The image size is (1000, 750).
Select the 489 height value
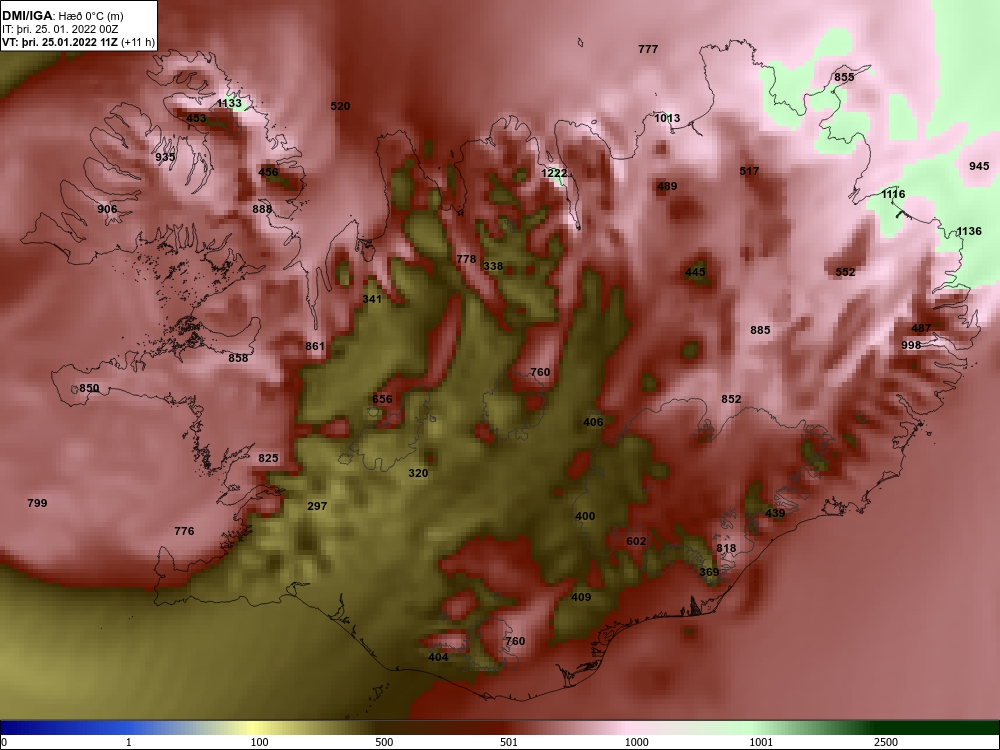pyautogui.click(x=667, y=186)
